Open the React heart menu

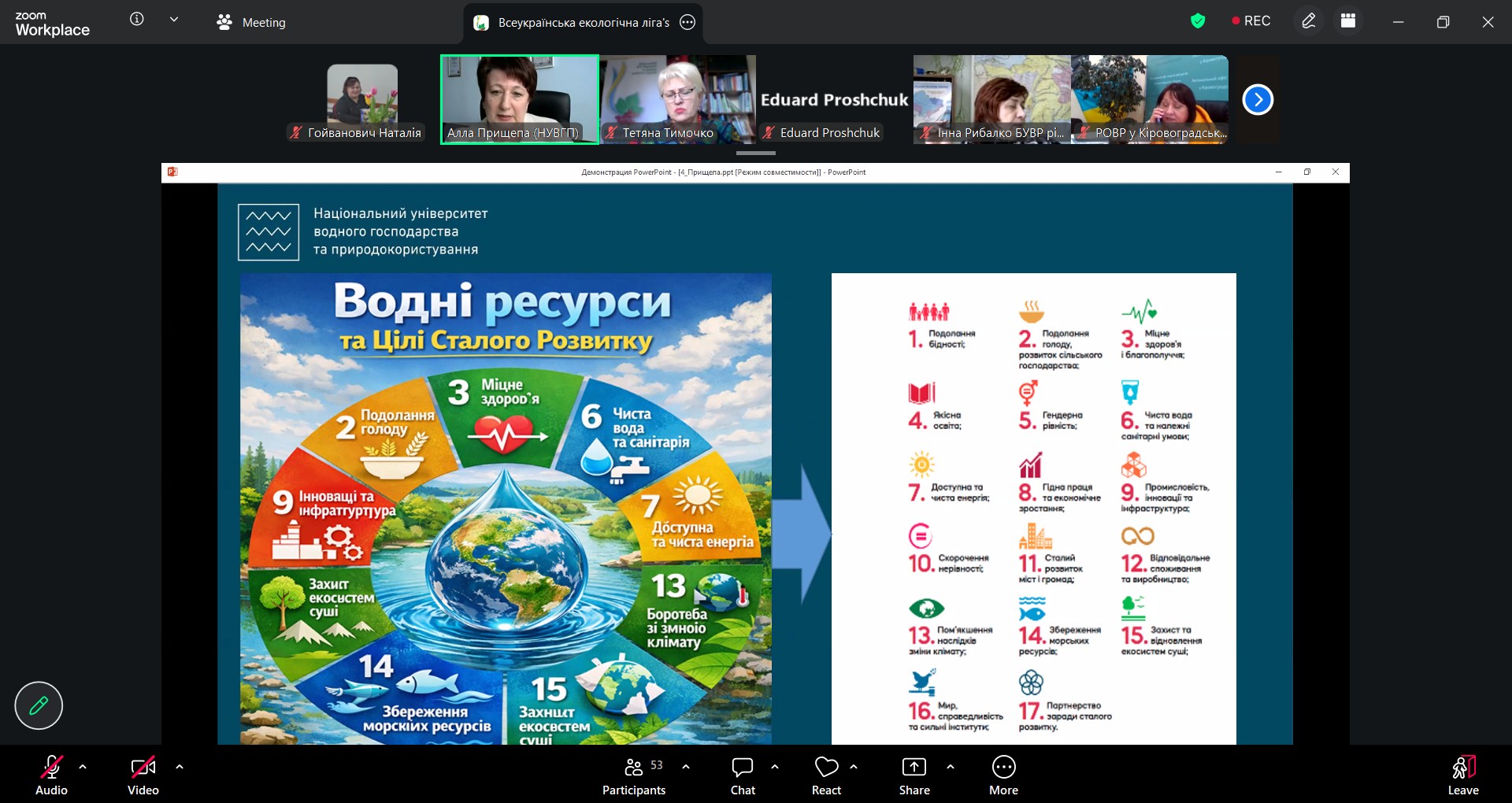(x=826, y=775)
